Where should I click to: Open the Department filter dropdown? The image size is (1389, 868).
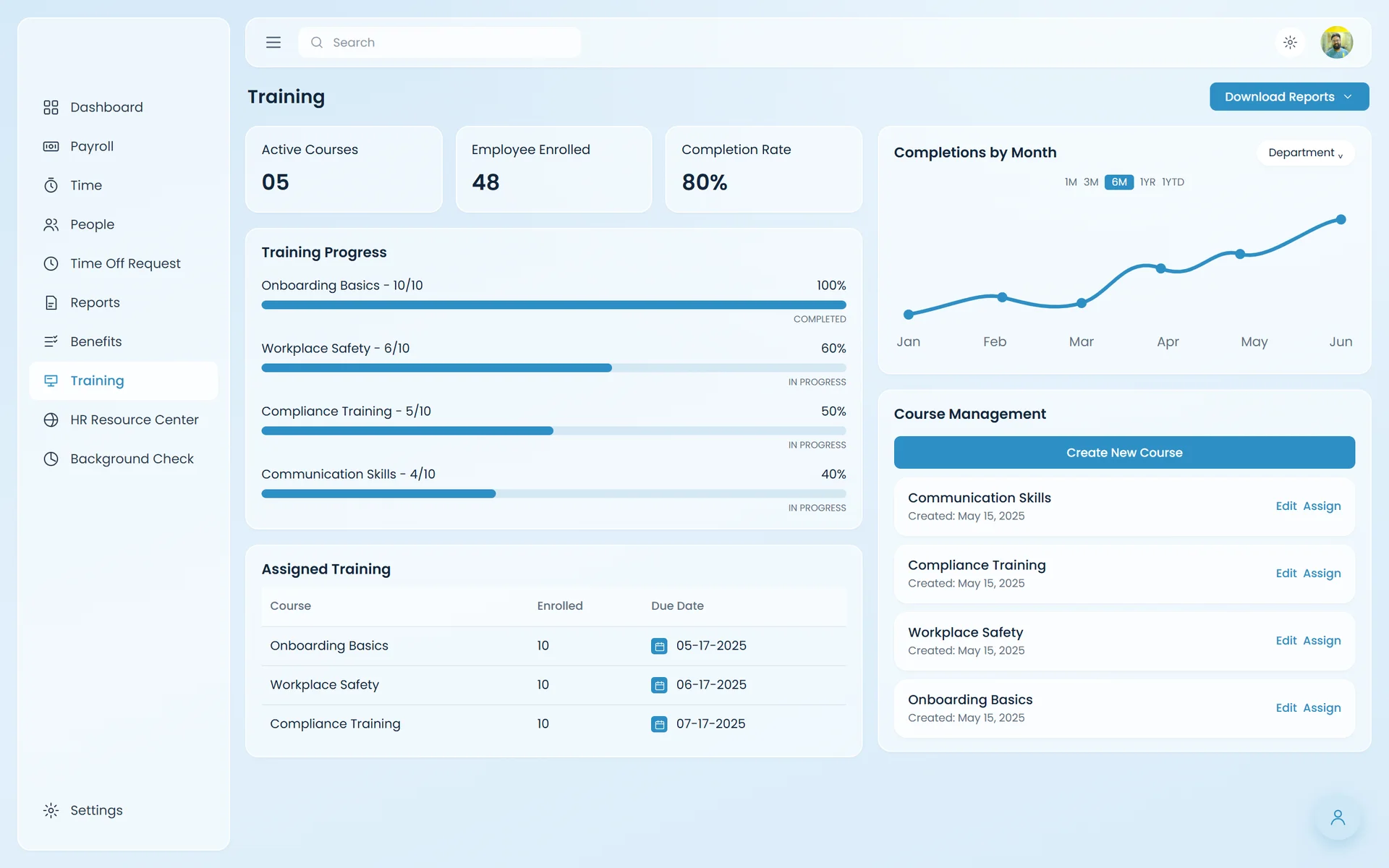coord(1305,153)
